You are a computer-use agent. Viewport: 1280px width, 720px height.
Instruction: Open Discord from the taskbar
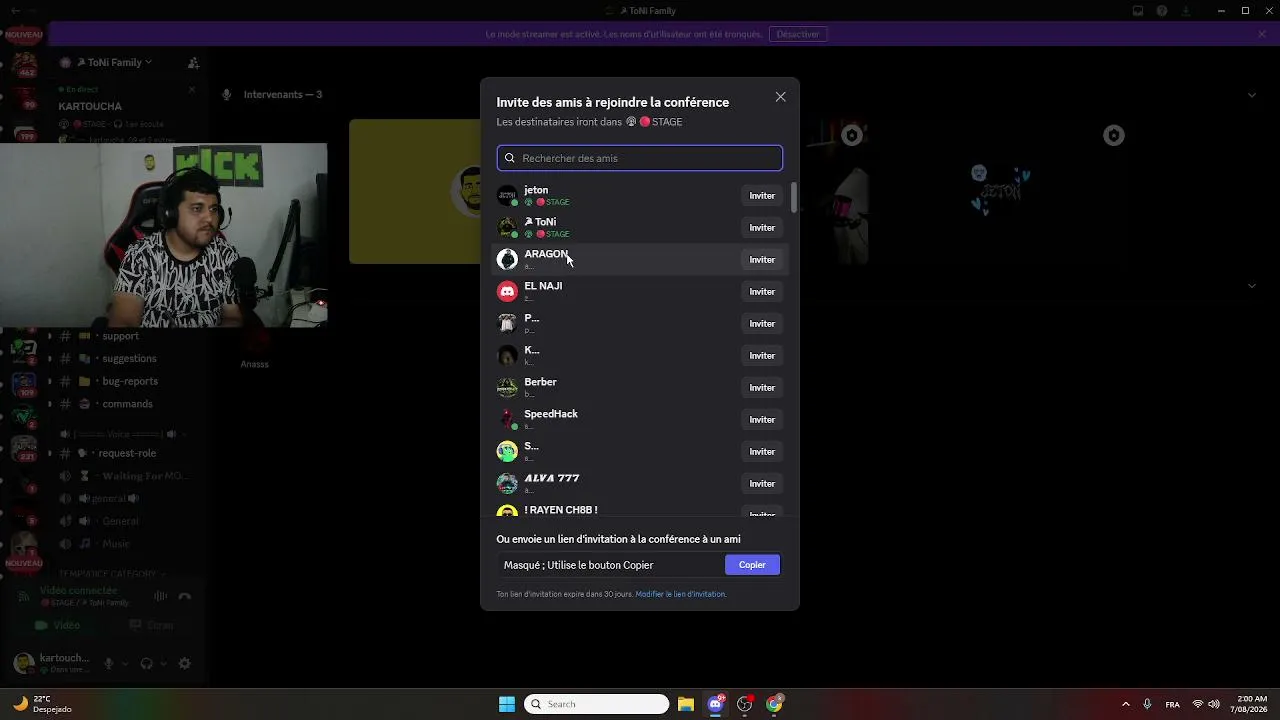coord(715,704)
